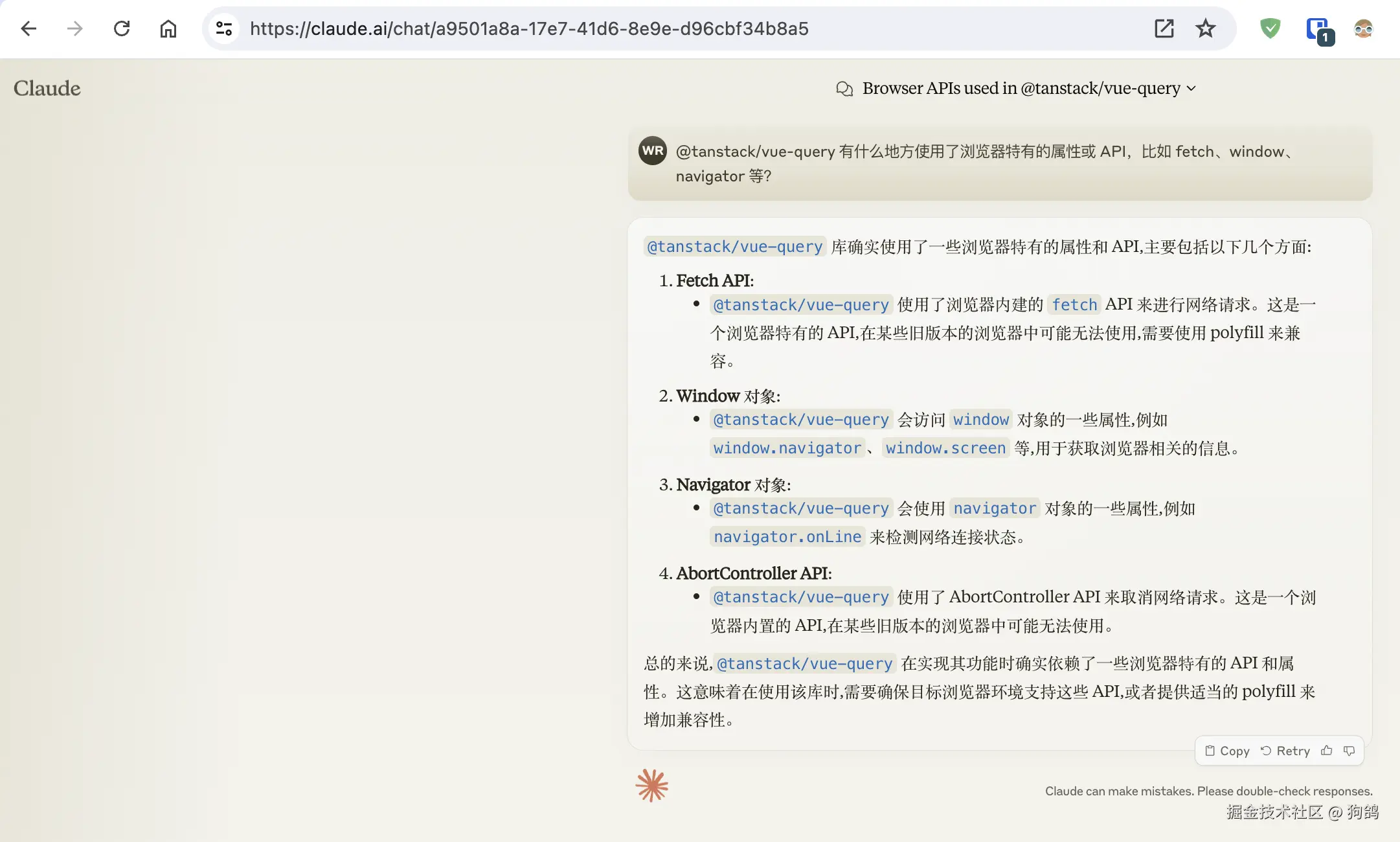1400x842 pixels.
Task: Click the WR user avatar on the message
Action: point(653,150)
